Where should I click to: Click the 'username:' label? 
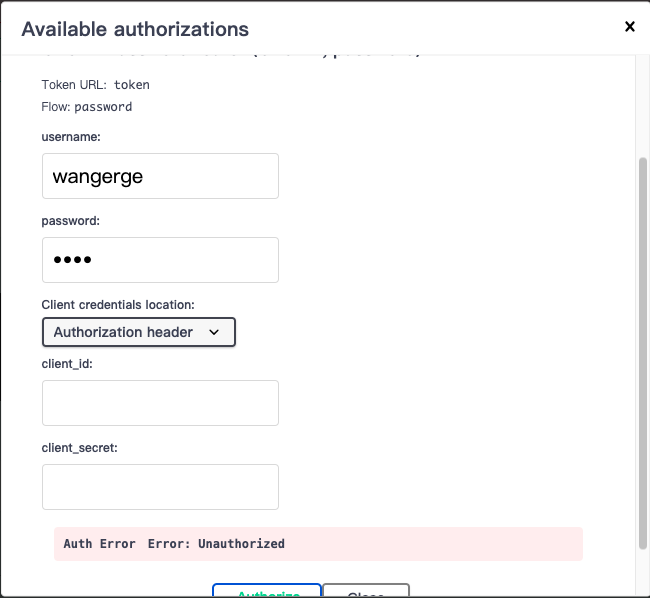point(71,137)
